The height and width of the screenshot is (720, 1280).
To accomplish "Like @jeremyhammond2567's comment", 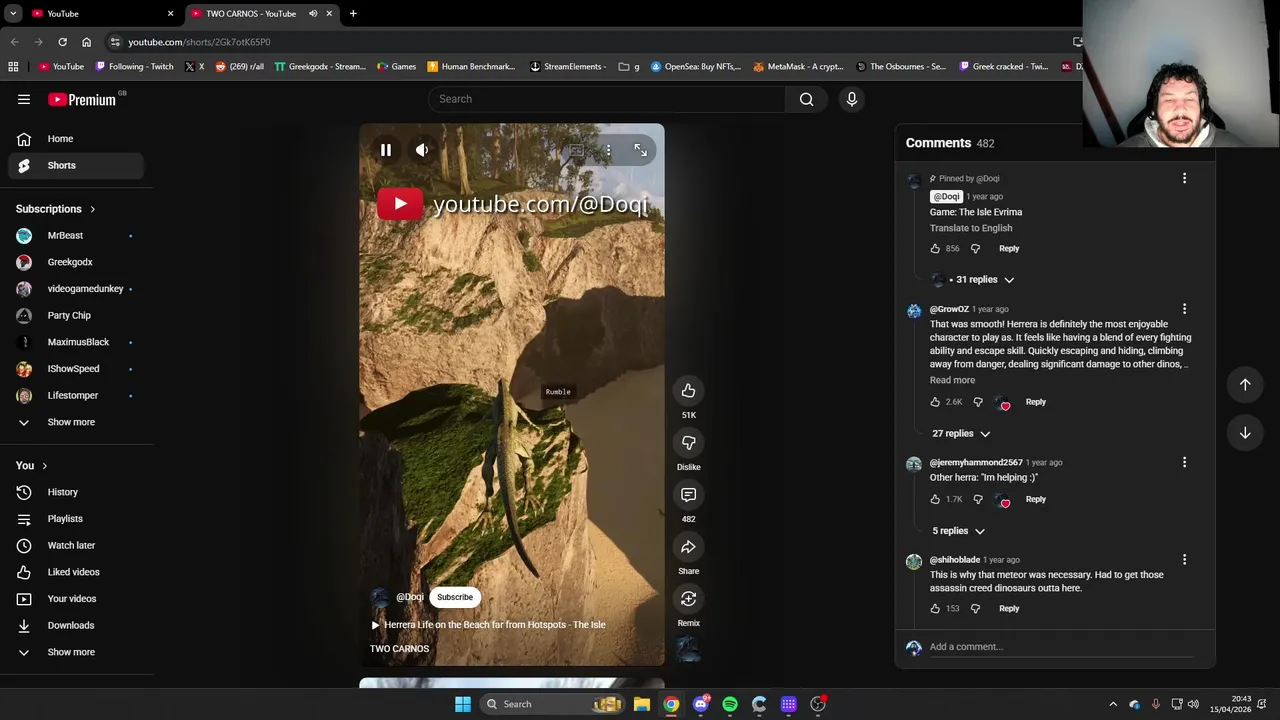I will [x=935, y=499].
